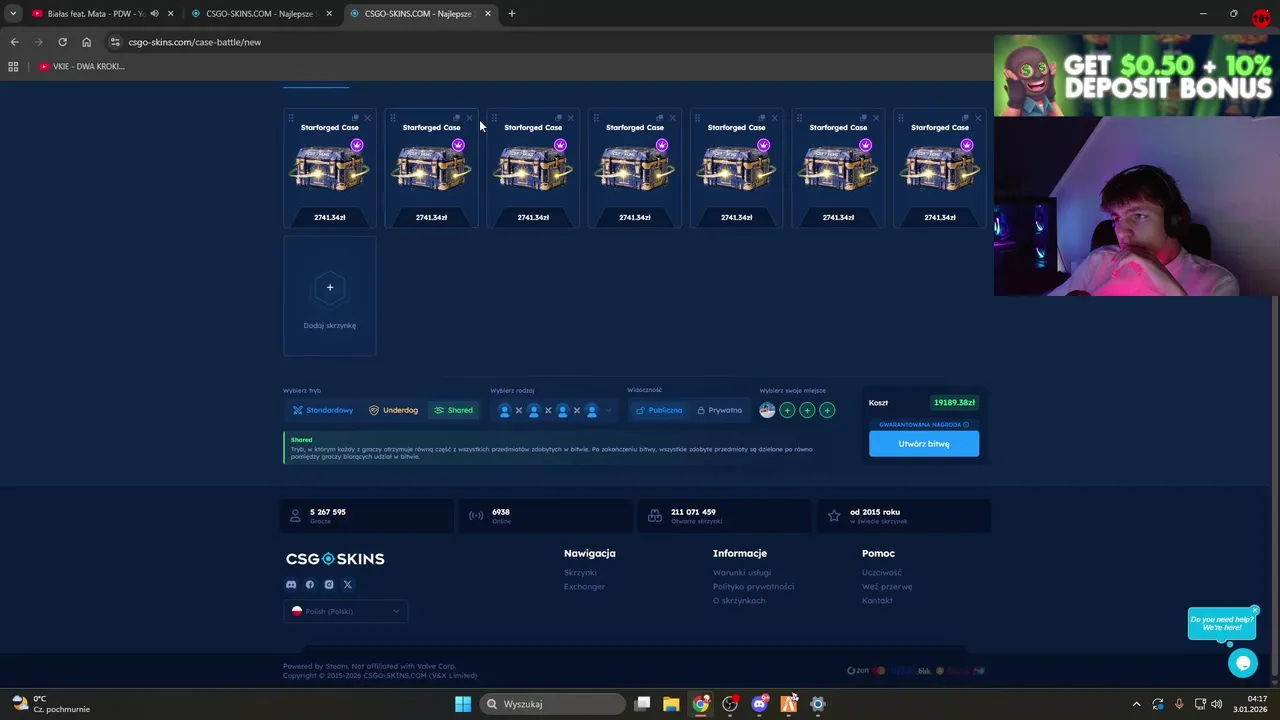Open the O skrzynkach link
This screenshot has width=1280, height=720.
pos(739,601)
